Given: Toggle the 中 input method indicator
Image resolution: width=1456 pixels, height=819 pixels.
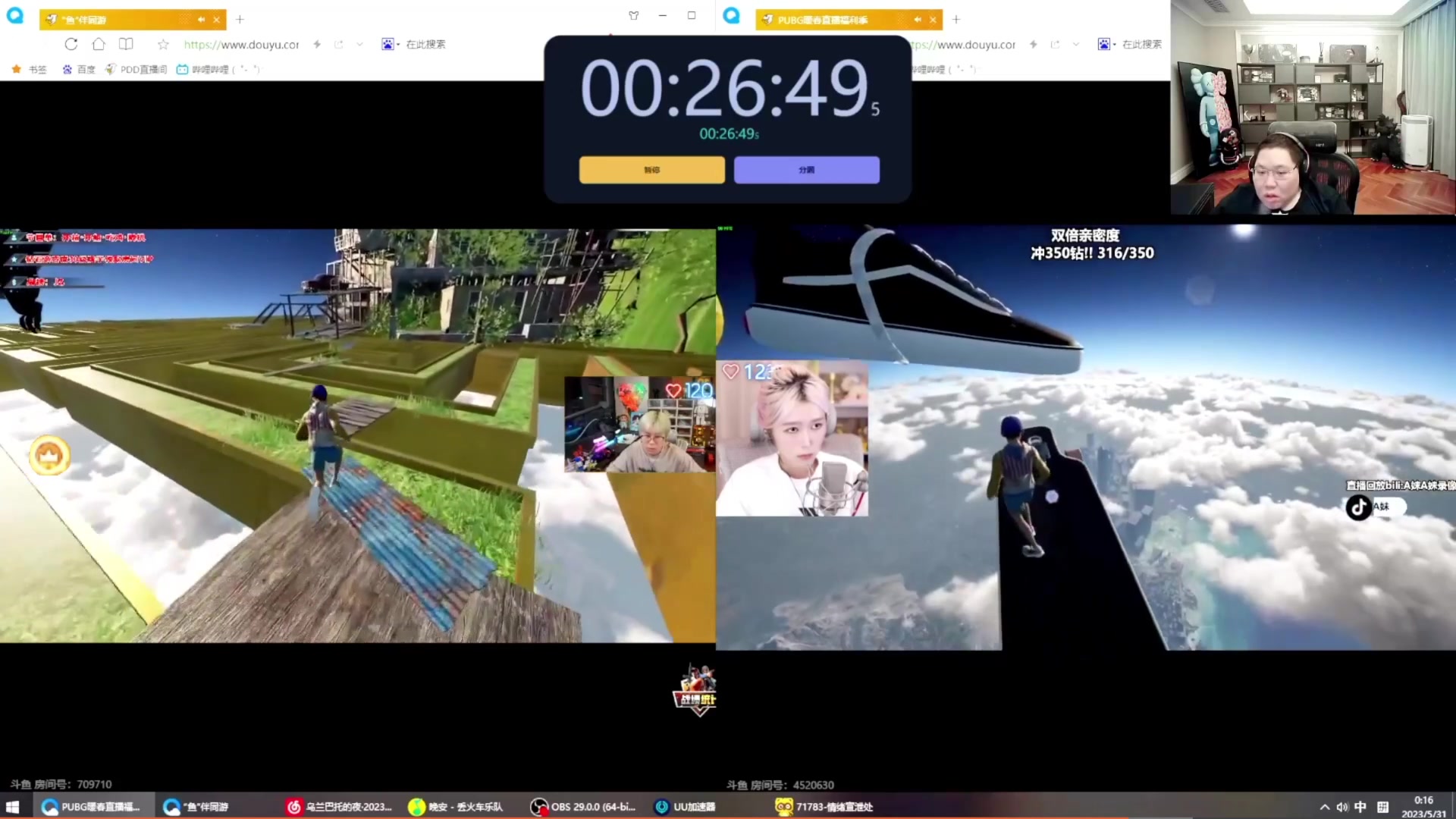Looking at the screenshot, I should click(1360, 807).
